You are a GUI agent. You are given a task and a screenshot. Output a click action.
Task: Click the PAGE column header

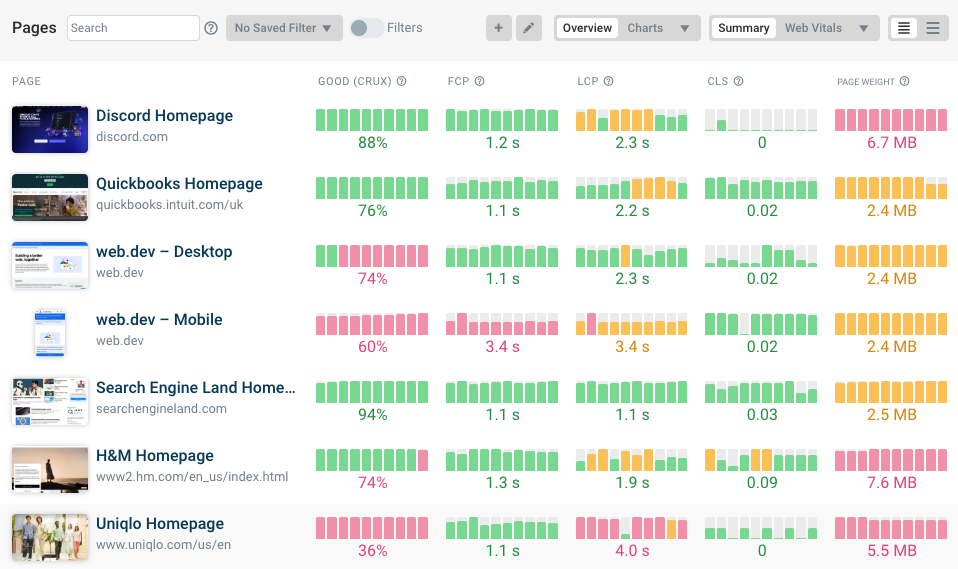(26, 81)
